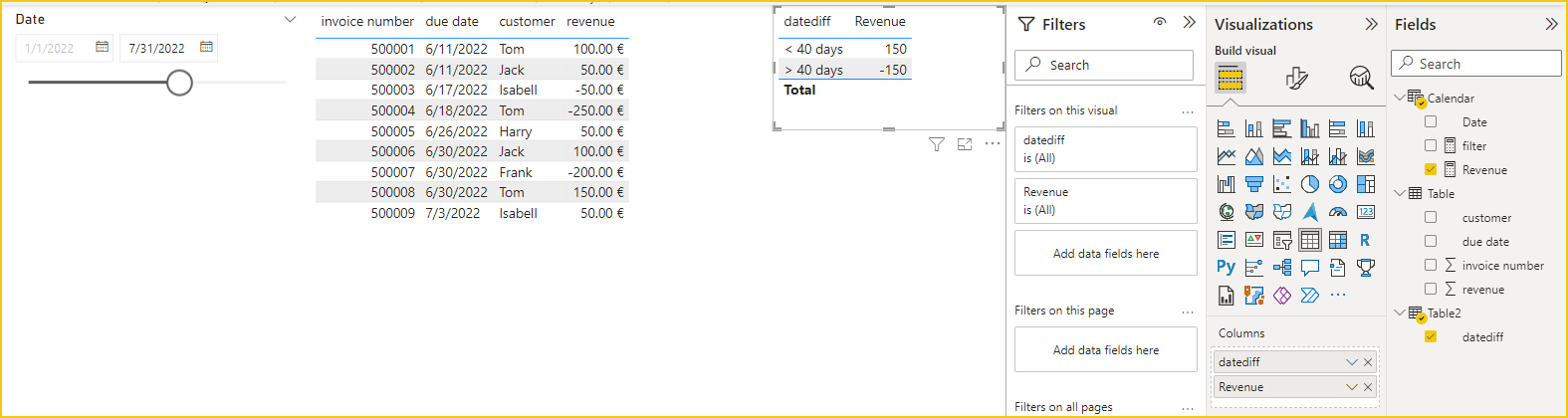Open the Analytics magnifier tab
The width and height of the screenshot is (1568, 418).
[x=1361, y=78]
